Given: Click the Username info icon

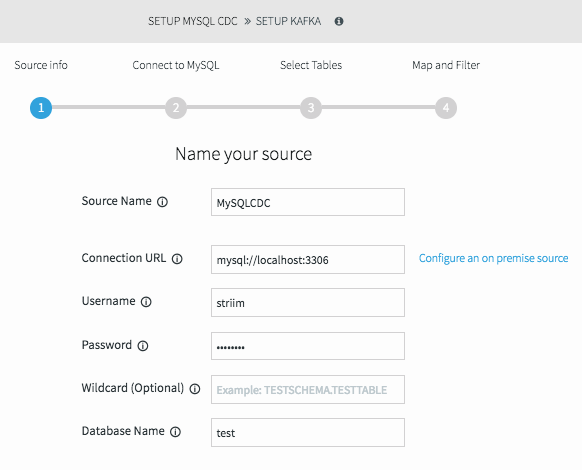Looking at the screenshot, I should (146, 302).
